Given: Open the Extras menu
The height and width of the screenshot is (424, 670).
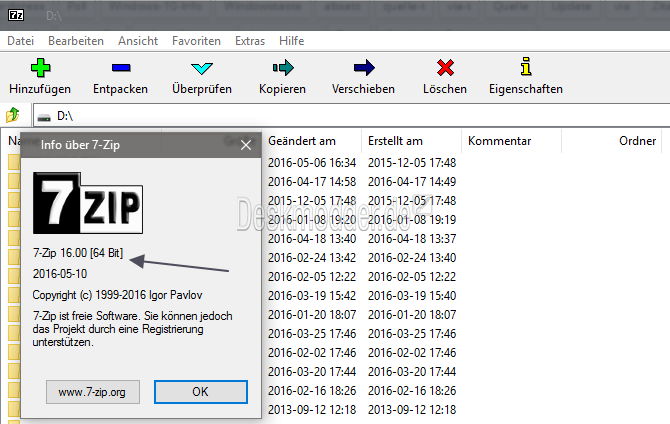Looking at the screenshot, I should [250, 41].
